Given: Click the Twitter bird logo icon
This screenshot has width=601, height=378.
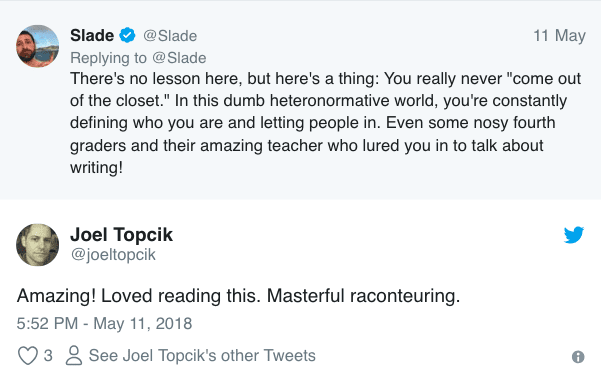Looking at the screenshot, I should click(573, 235).
